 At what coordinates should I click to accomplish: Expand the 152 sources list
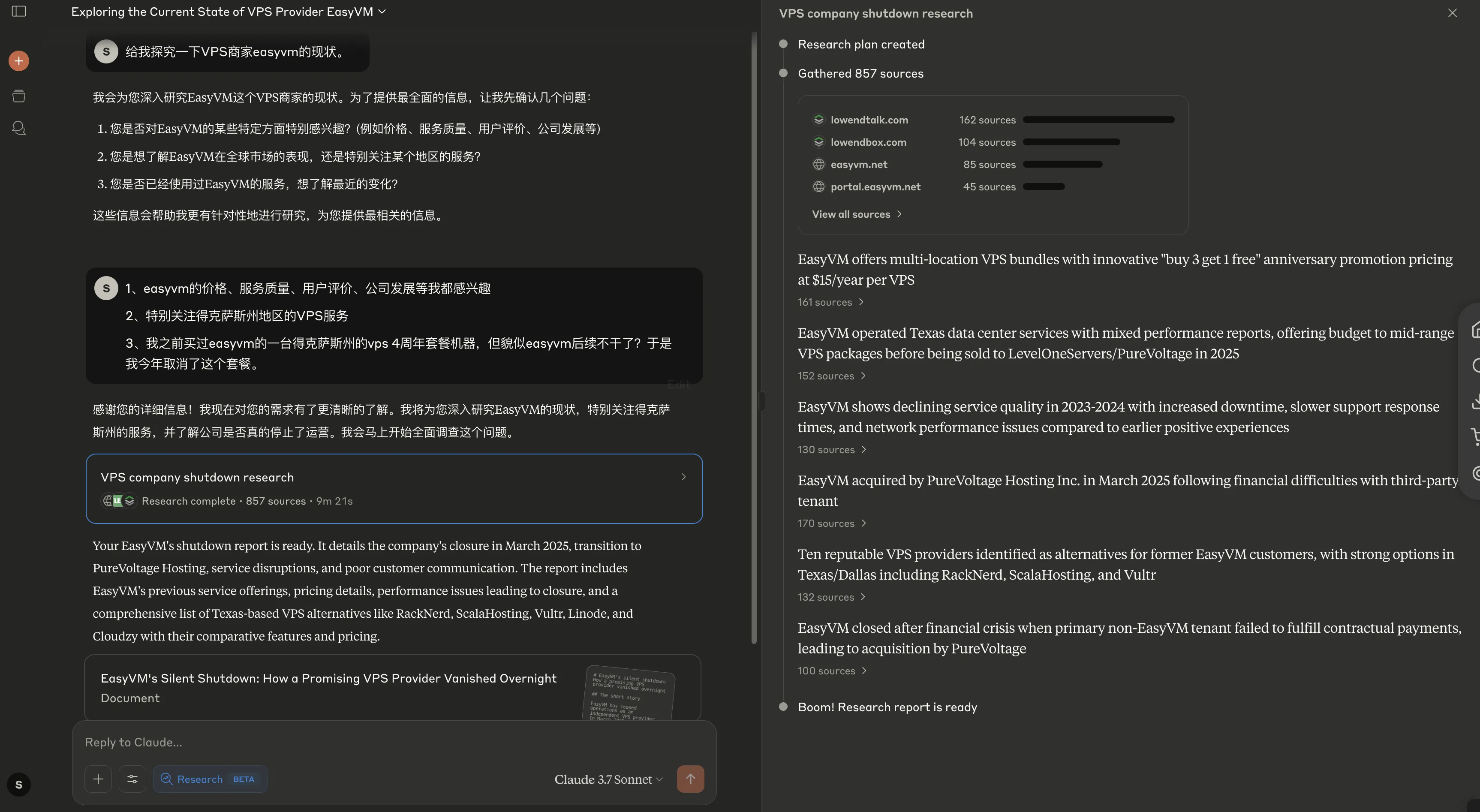coord(832,376)
